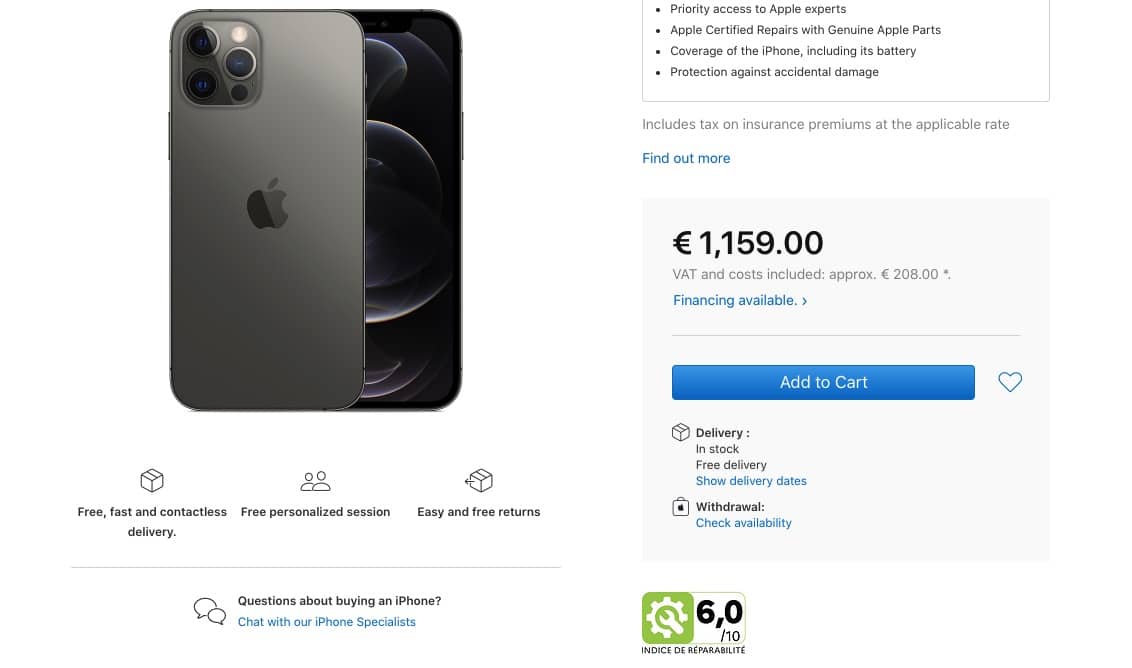1132x668 pixels.
Task: Open the Find out more link
Action: pos(686,158)
